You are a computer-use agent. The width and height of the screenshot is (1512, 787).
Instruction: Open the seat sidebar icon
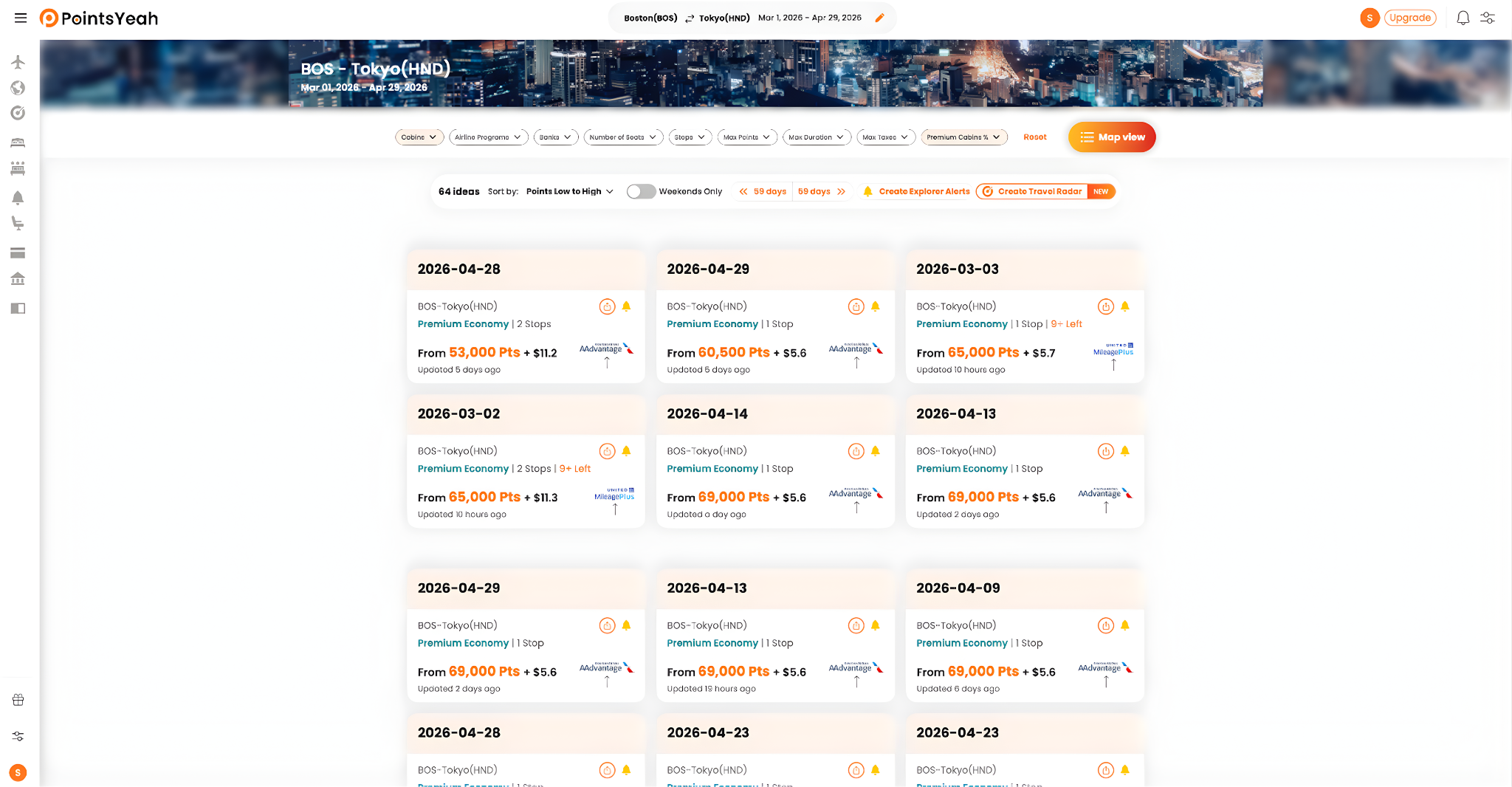click(x=18, y=223)
